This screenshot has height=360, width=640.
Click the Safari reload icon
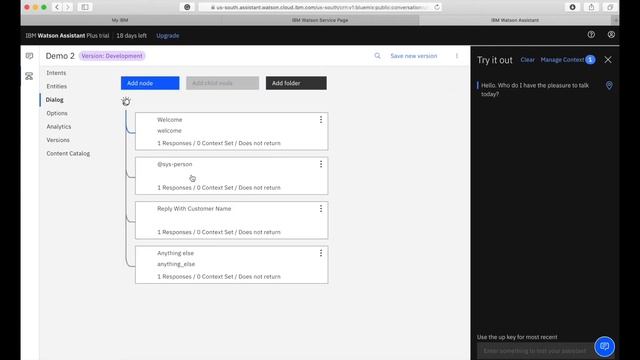(x=437, y=7)
